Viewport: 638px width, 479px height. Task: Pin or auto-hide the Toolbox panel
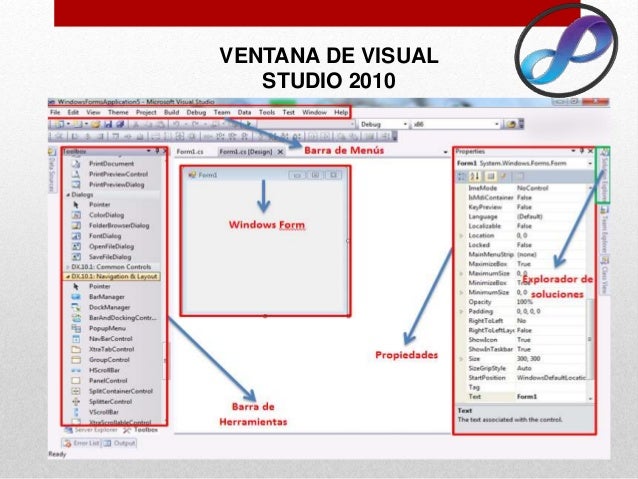(157, 151)
